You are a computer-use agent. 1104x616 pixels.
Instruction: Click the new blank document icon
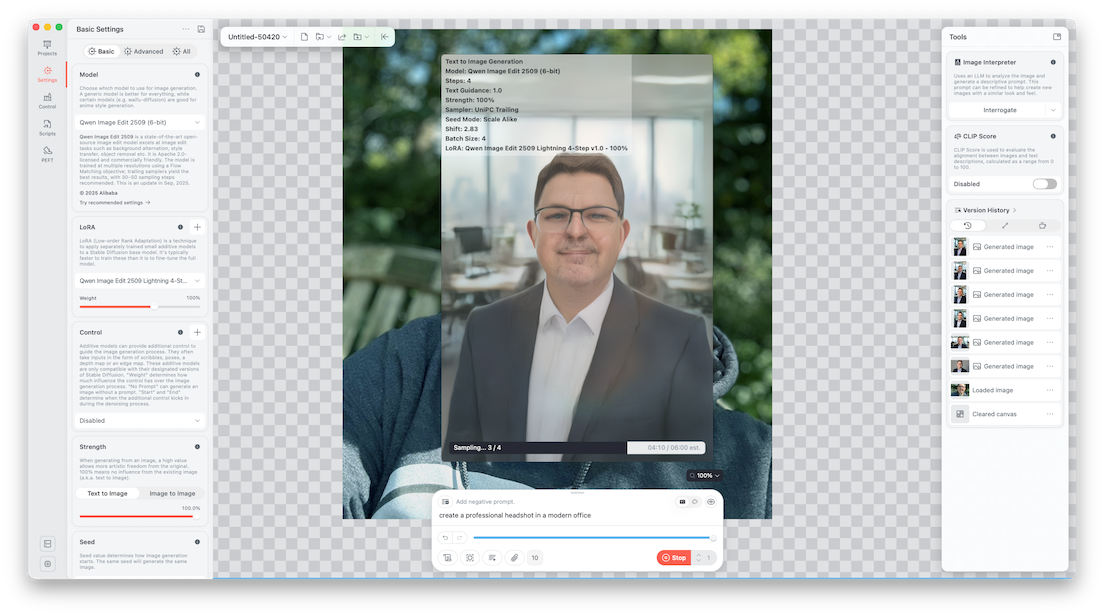(x=304, y=37)
